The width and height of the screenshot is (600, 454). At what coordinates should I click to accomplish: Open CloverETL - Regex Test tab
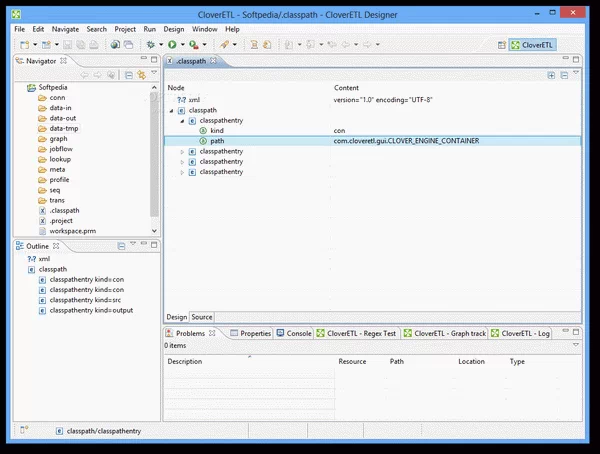(x=357, y=333)
